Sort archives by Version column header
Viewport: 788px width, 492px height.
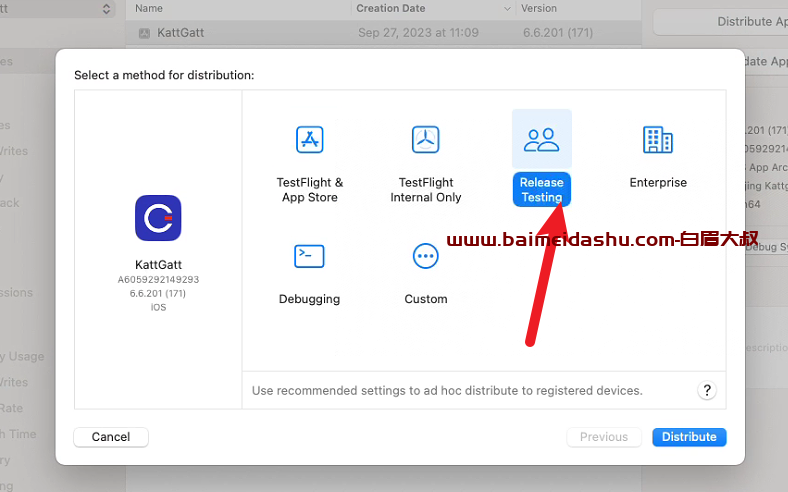coord(539,8)
